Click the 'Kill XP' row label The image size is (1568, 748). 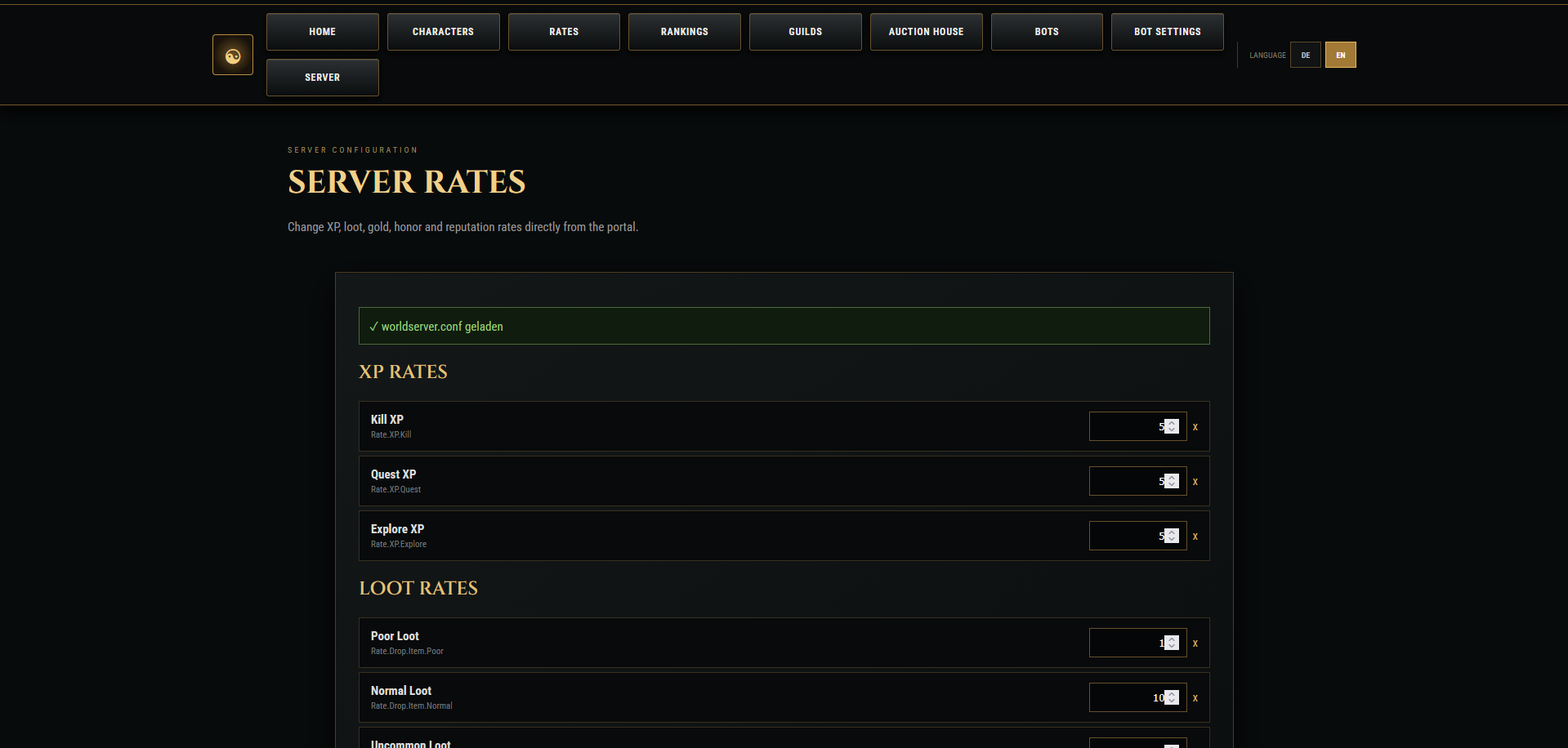387,419
